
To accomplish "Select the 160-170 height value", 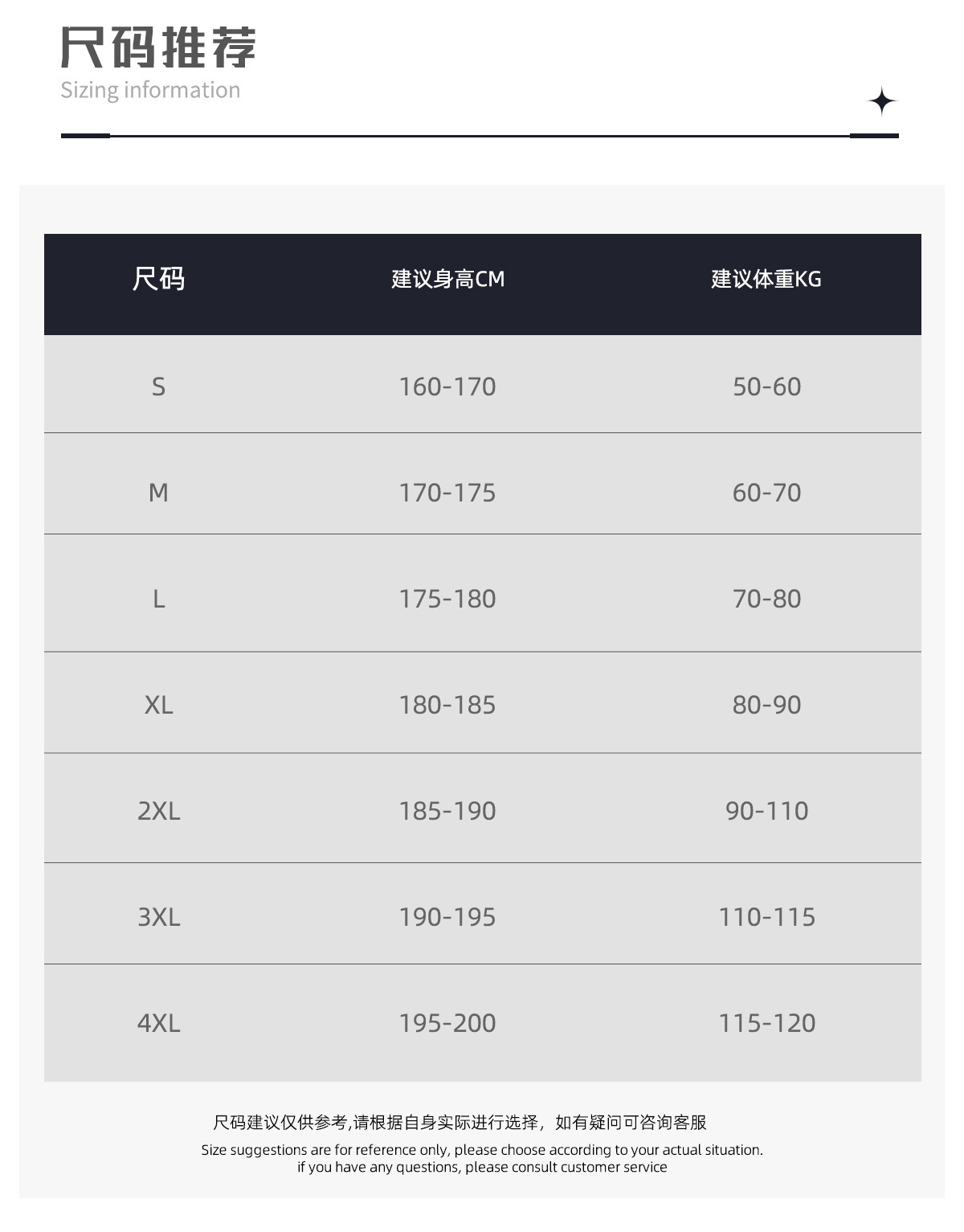I will tap(447, 387).
